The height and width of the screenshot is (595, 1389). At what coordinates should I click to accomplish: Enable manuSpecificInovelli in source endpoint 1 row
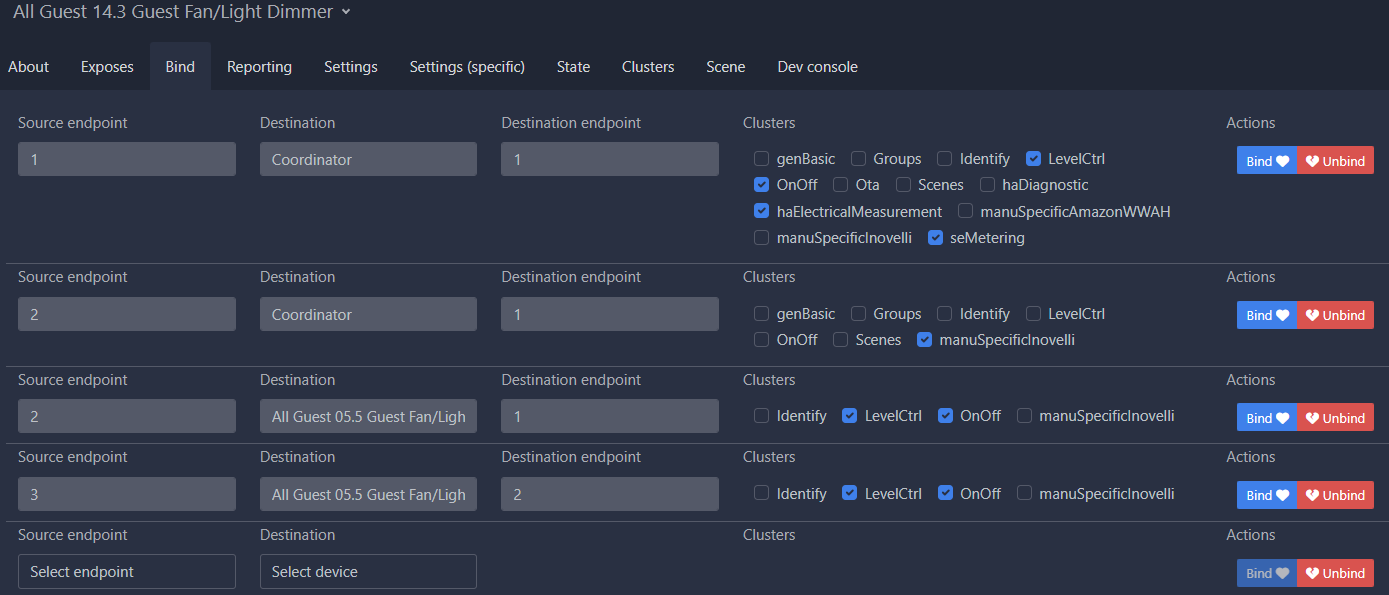(x=761, y=238)
